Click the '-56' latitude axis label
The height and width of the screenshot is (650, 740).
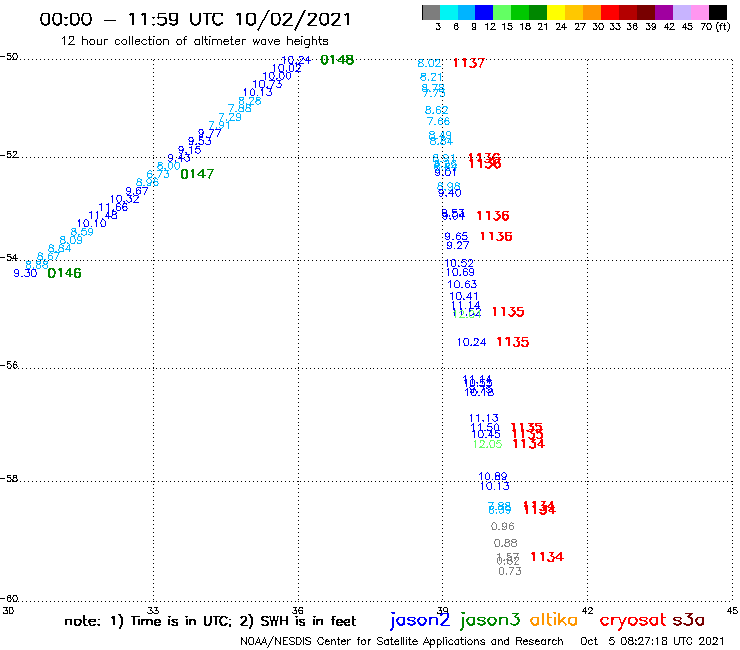9,366
